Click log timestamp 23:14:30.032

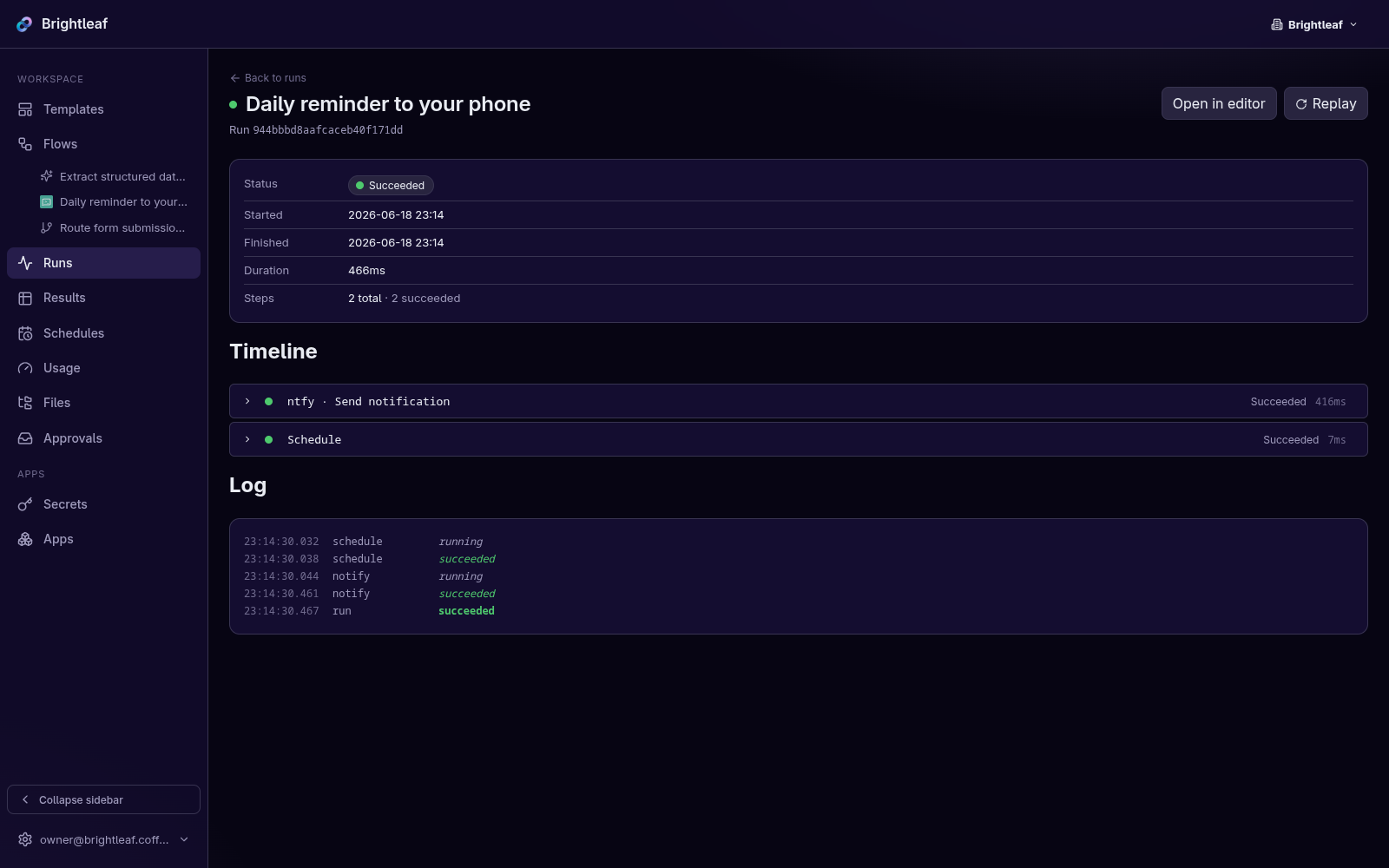(281, 542)
